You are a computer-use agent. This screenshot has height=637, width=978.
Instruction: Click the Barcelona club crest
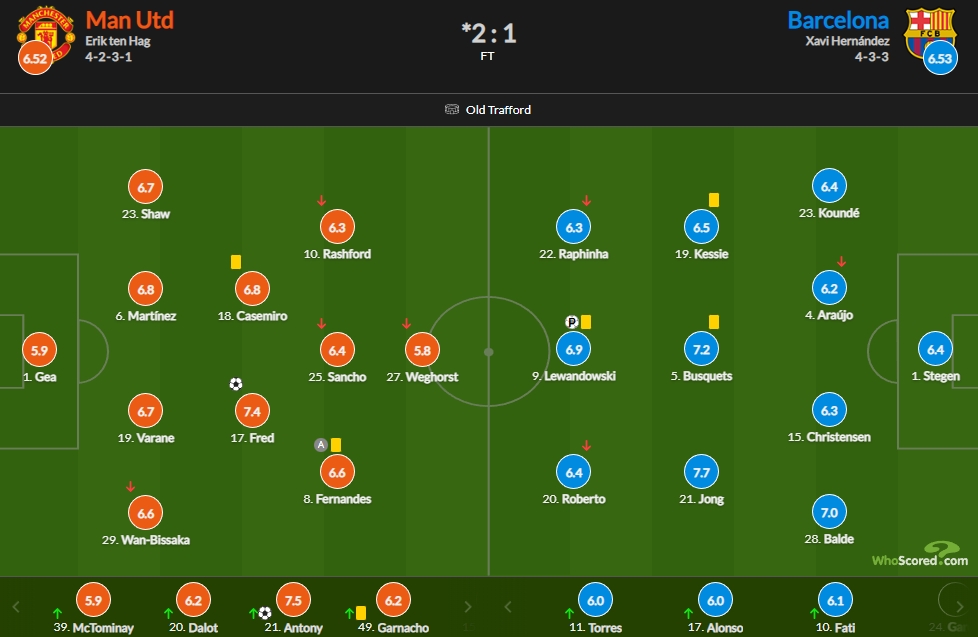click(930, 32)
